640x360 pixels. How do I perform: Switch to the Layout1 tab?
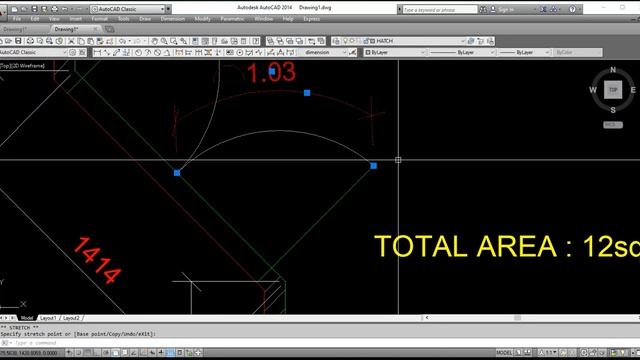point(48,318)
